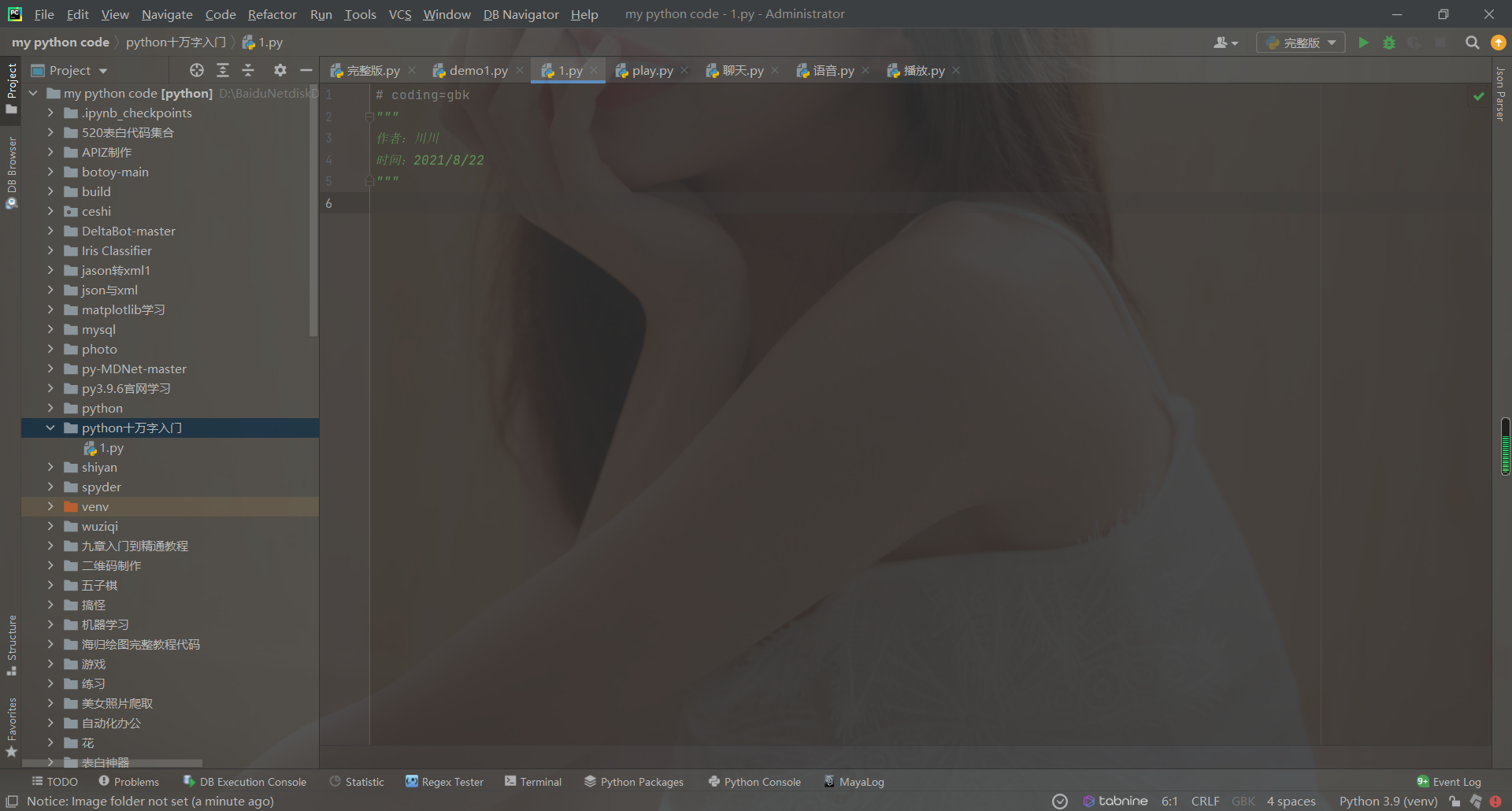Viewport: 1512px width, 811px height.
Task: Open the DB Navigator menu
Action: pyautogui.click(x=521, y=14)
